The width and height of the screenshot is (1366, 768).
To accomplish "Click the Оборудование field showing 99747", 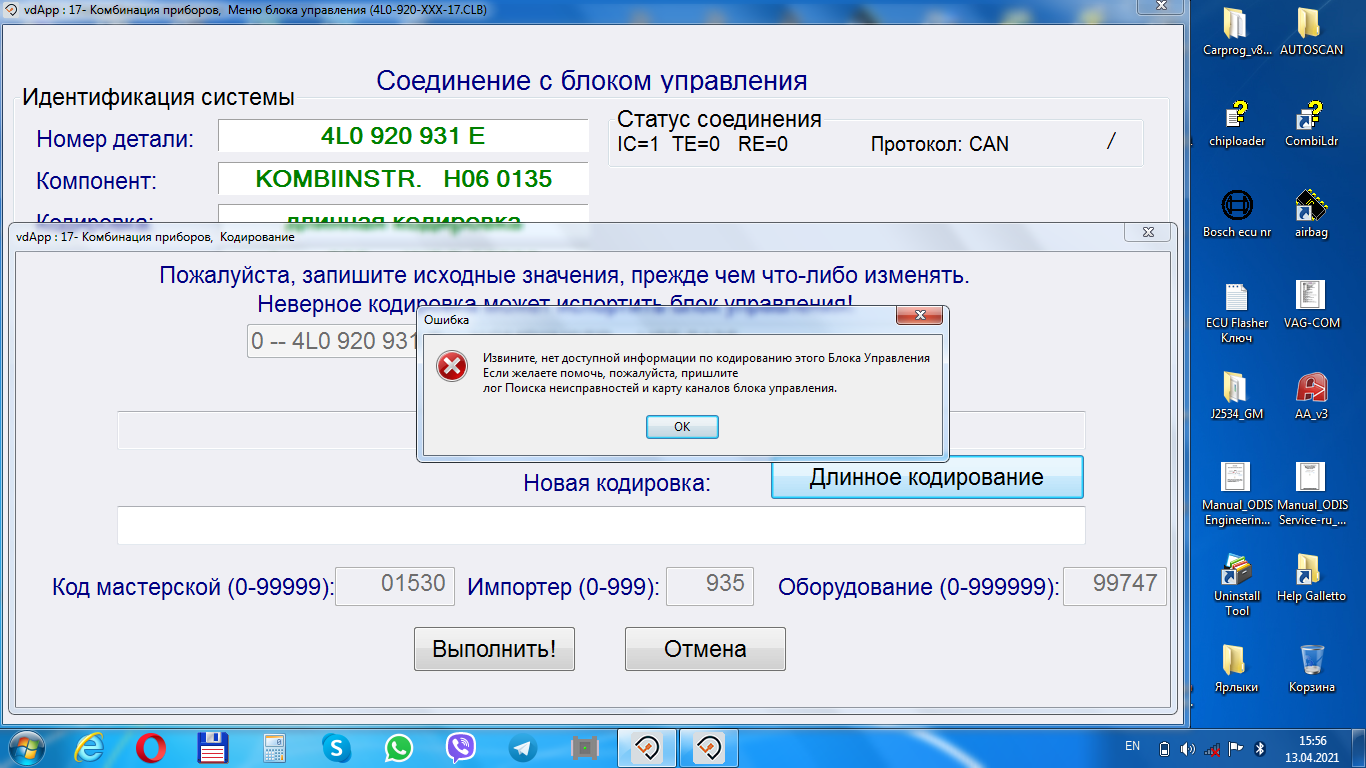I will pos(1115,585).
